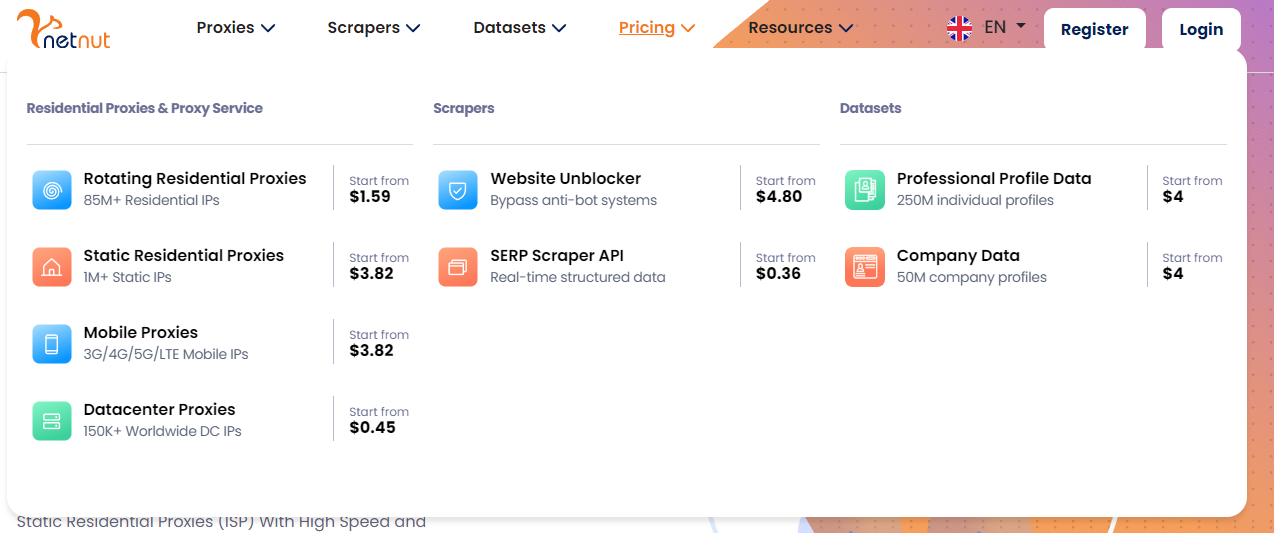
Task: Open the EN language dropdown arrow
Action: click(x=1020, y=26)
